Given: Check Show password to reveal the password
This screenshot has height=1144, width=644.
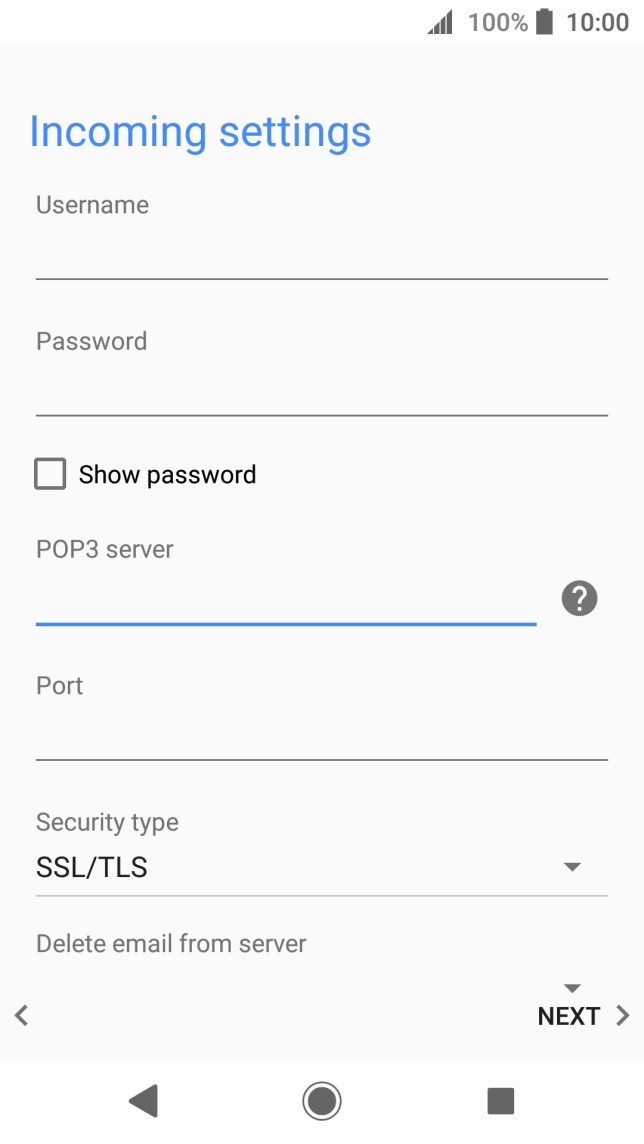Looking at the screenshot, I should point(49,473).
